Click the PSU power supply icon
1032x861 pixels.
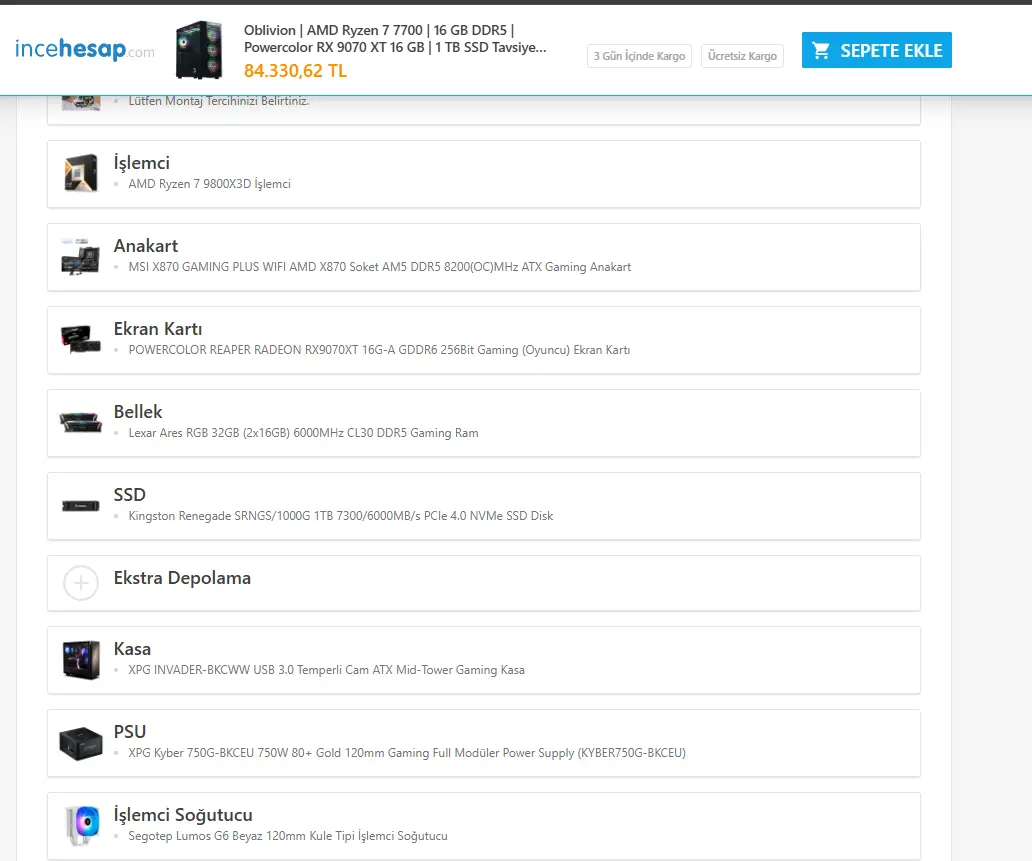point(80,743)
